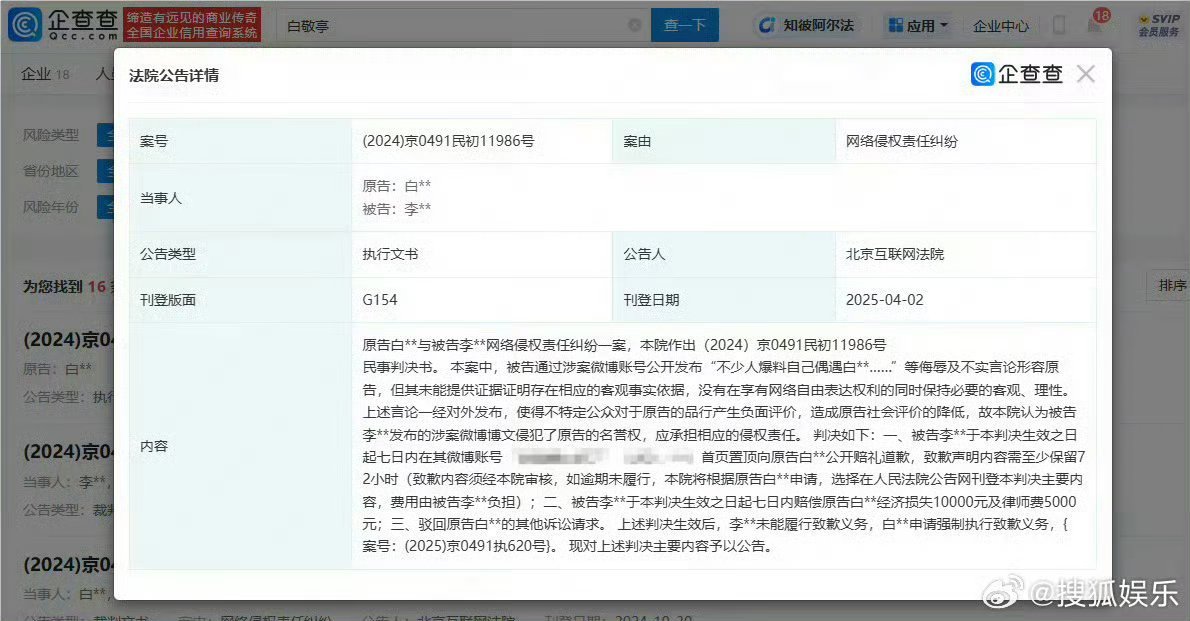Click in the 白敬亭 search input field
Image resolution: width=1190 pixels, height=621 pixels.
tap(450, 25)
